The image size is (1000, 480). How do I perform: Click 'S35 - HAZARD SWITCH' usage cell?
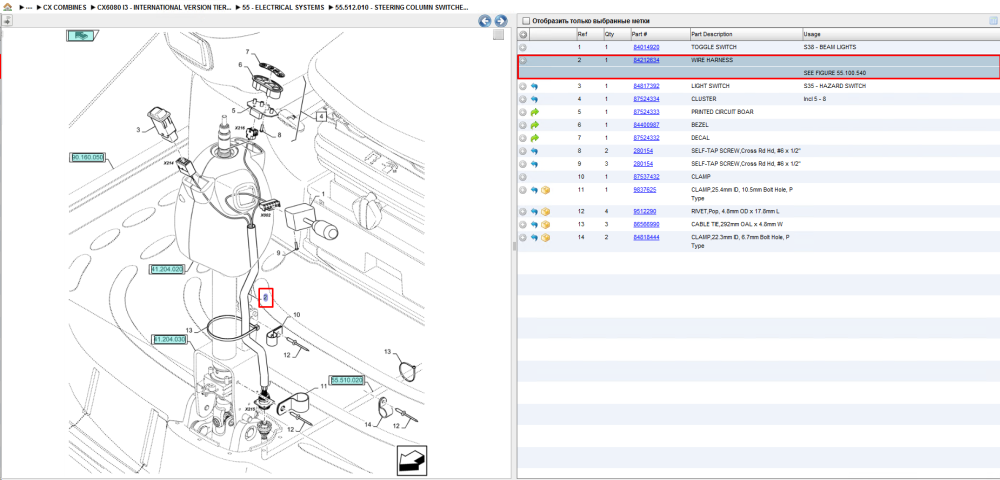click(x=834, y=86)
